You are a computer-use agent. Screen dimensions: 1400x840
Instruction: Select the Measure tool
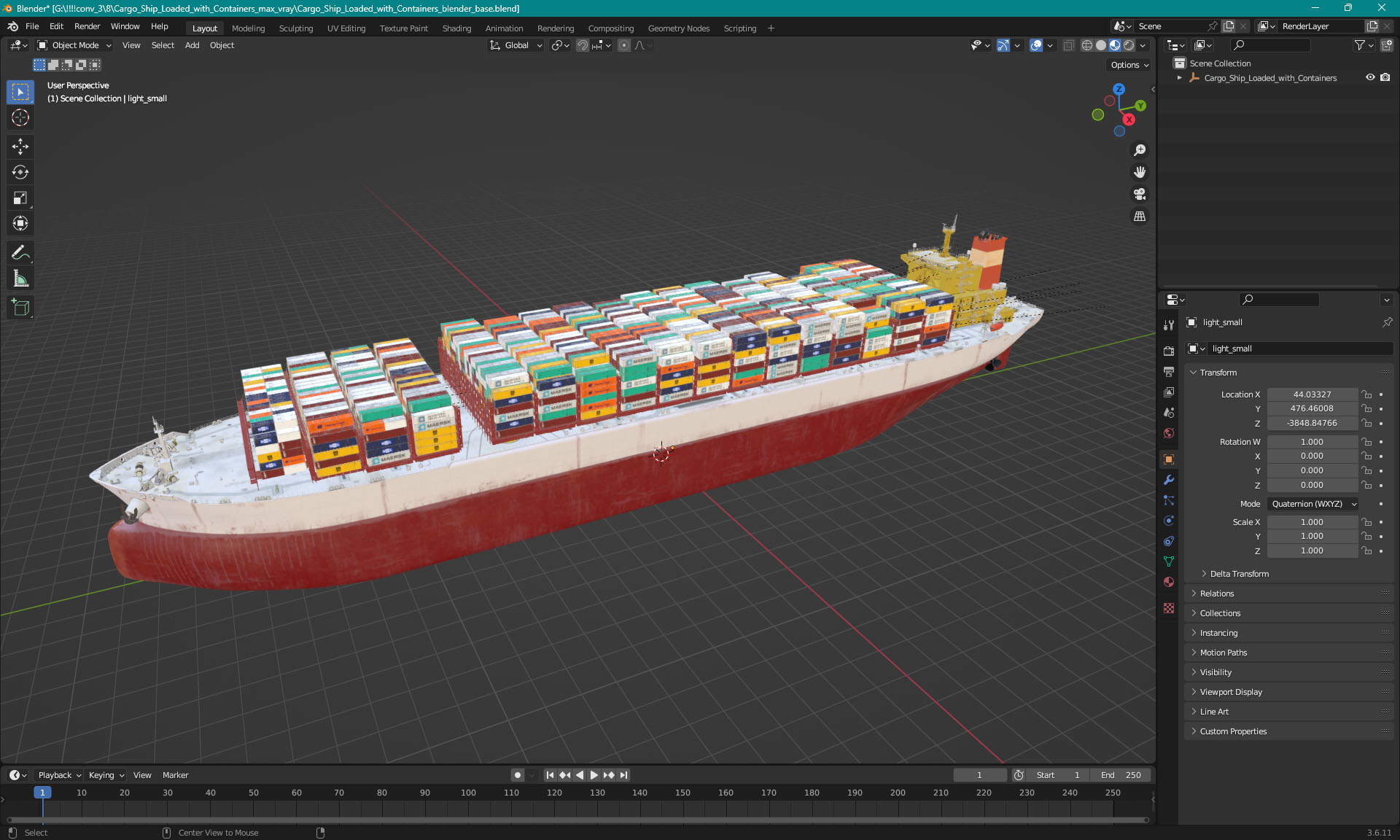point(20,279)
